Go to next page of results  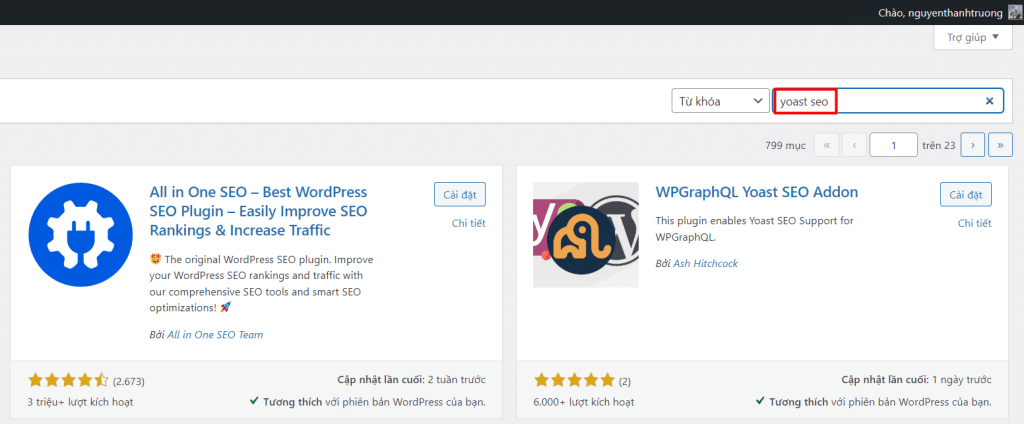point(973,145)
